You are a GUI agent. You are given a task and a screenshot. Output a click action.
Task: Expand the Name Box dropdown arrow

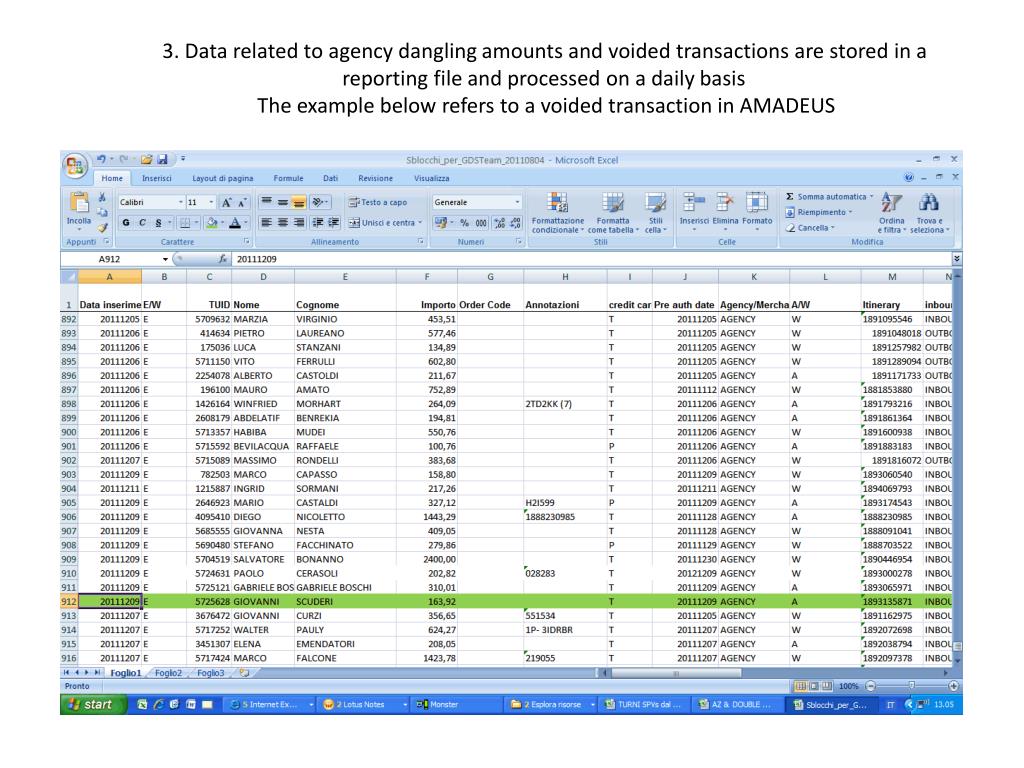click(x=165, y=259)
